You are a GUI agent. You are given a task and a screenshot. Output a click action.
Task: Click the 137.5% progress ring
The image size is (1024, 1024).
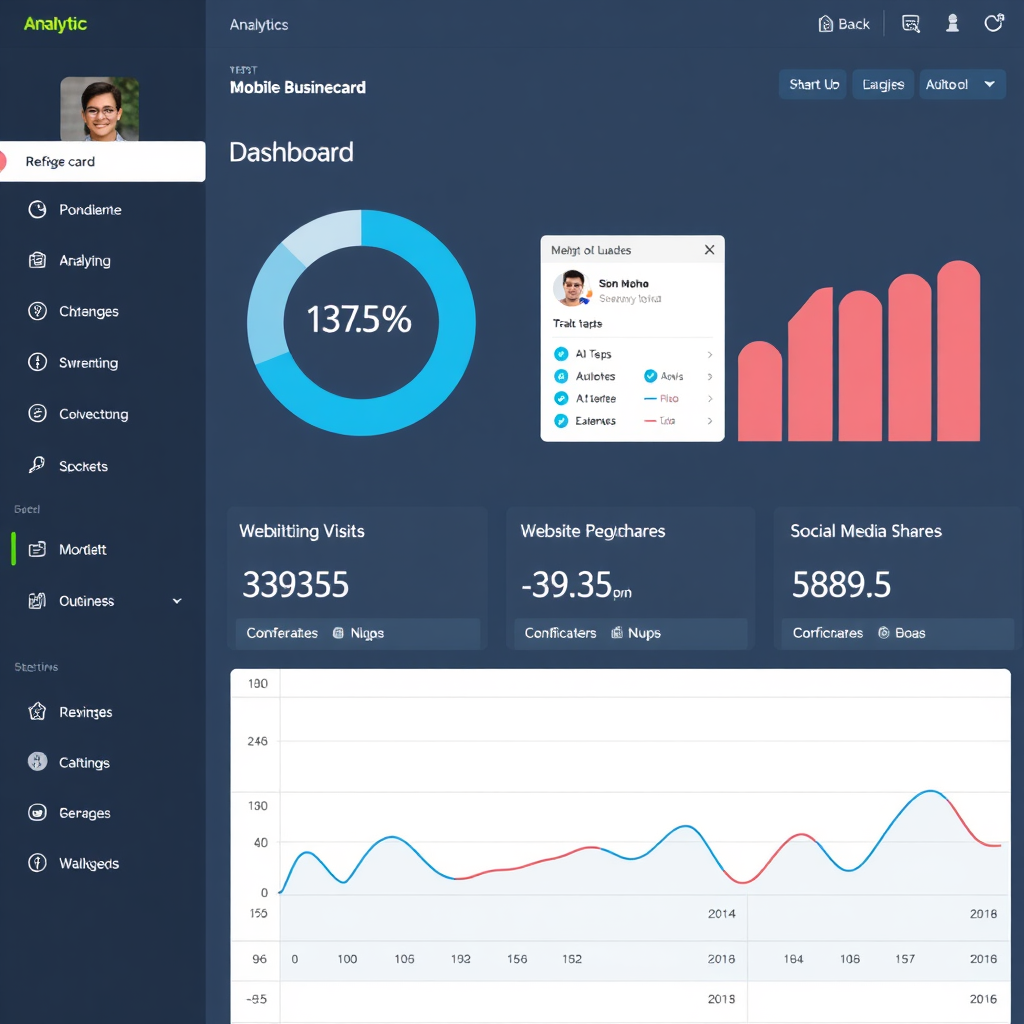tap(361, 322)
